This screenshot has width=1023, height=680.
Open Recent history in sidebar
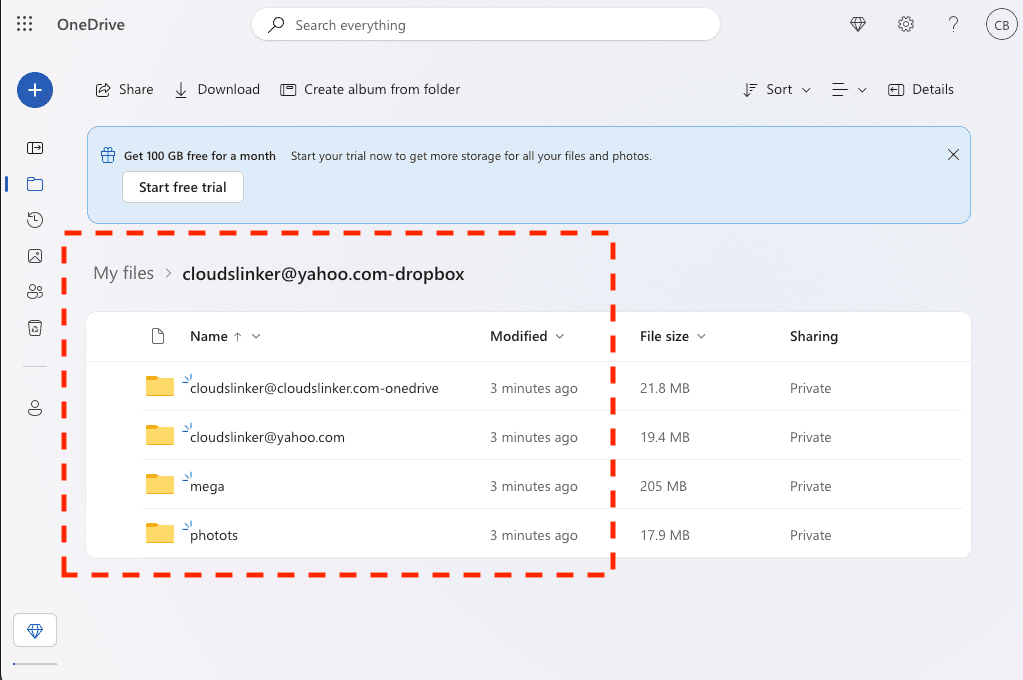[35, 220]
